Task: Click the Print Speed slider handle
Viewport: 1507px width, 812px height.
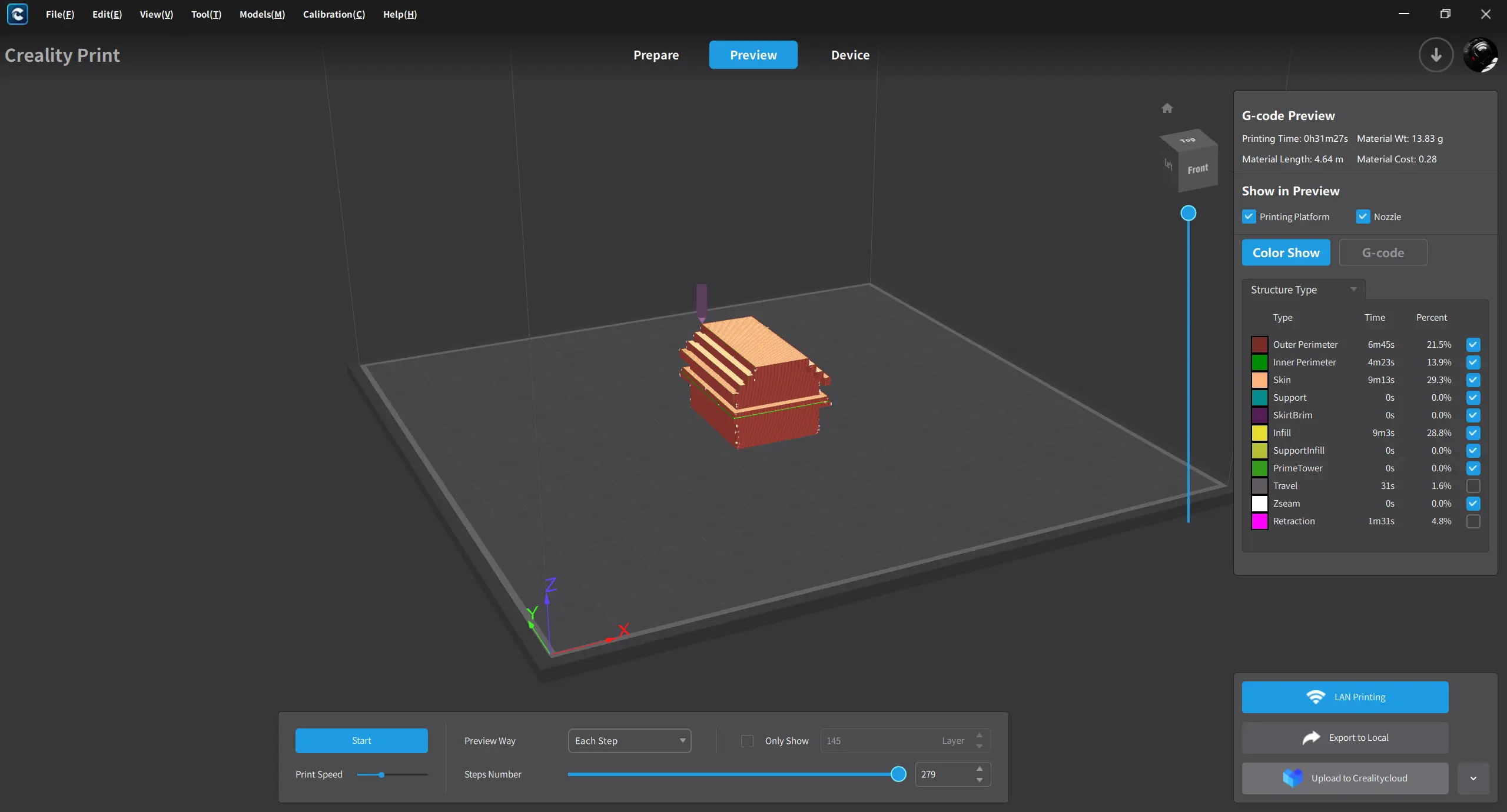Action: [x=381, y=775]
